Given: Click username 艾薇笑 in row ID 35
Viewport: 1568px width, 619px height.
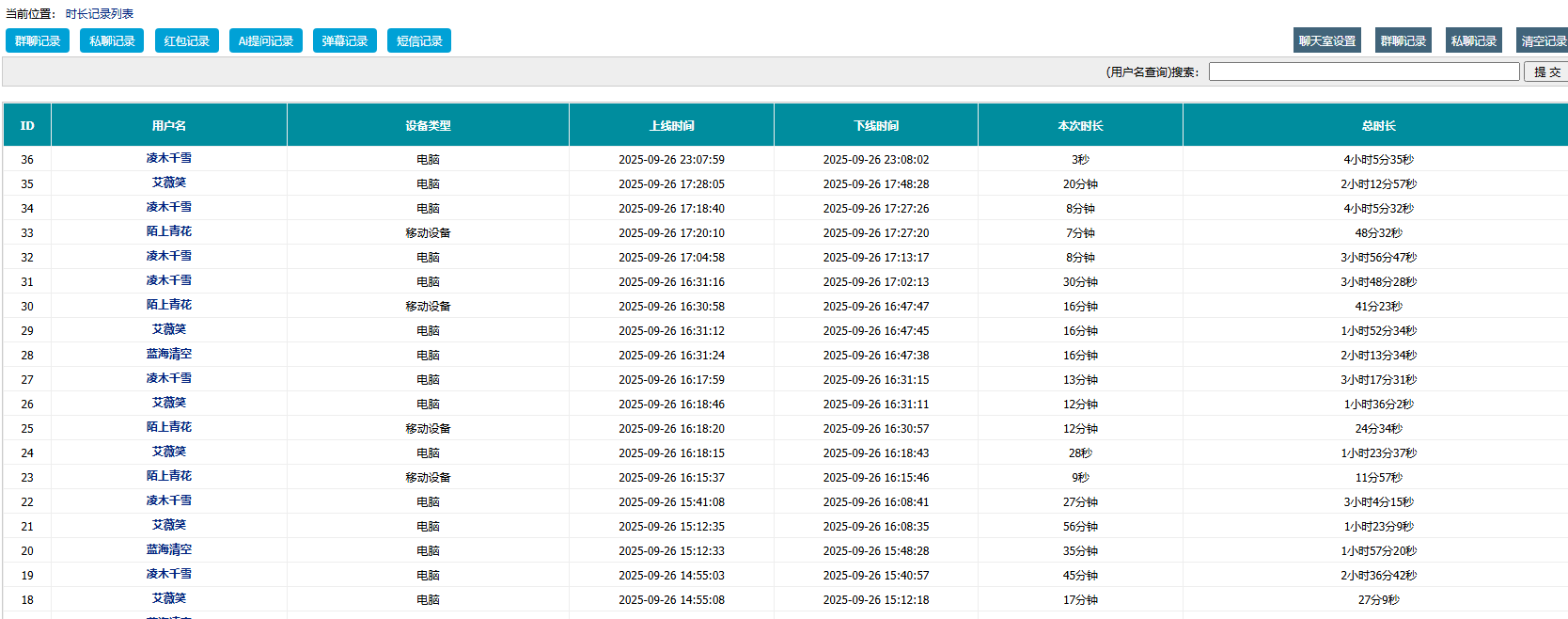Looking at the screenshot, I should pyautogui.click(x=169, y=183).
